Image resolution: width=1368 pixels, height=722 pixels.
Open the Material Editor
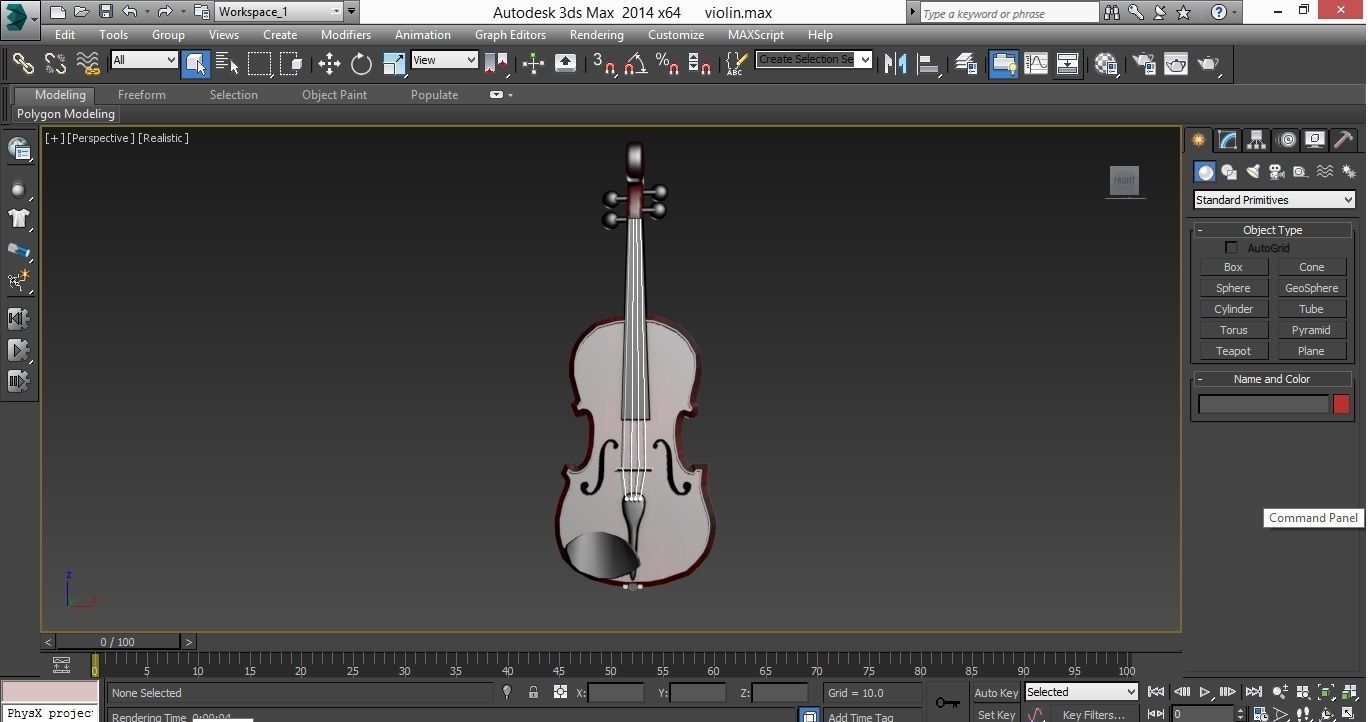[x=1106, y=64]
